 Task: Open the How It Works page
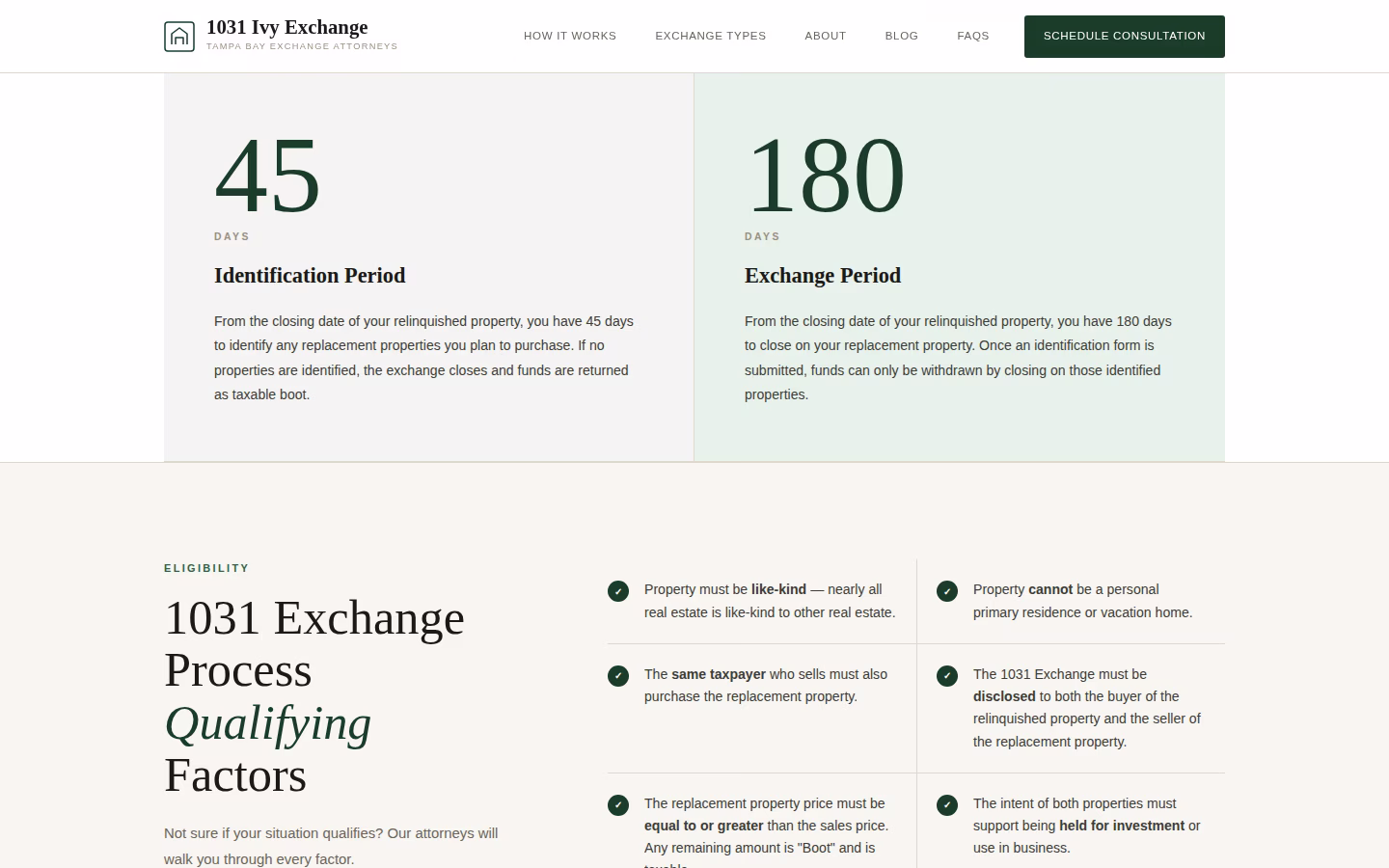pos(570,36)
